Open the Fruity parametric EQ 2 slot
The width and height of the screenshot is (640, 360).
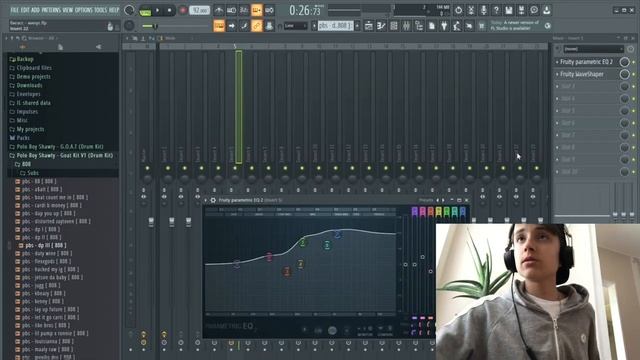pos(586,62)
